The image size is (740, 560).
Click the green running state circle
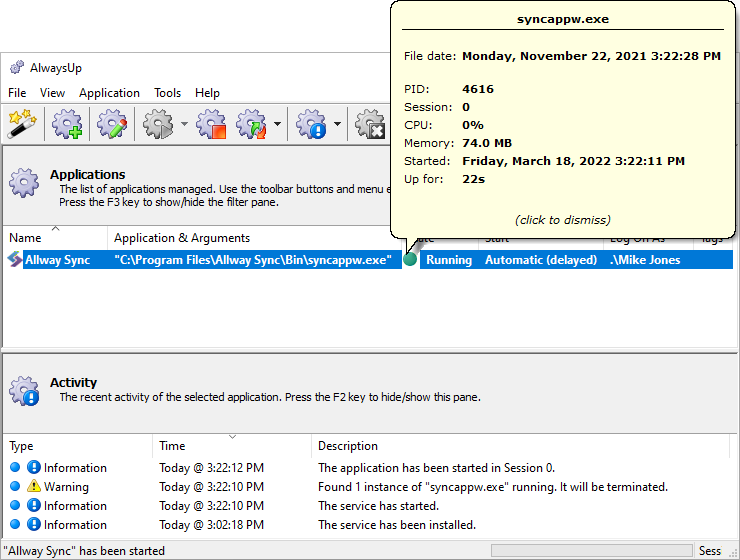(410, 259)
